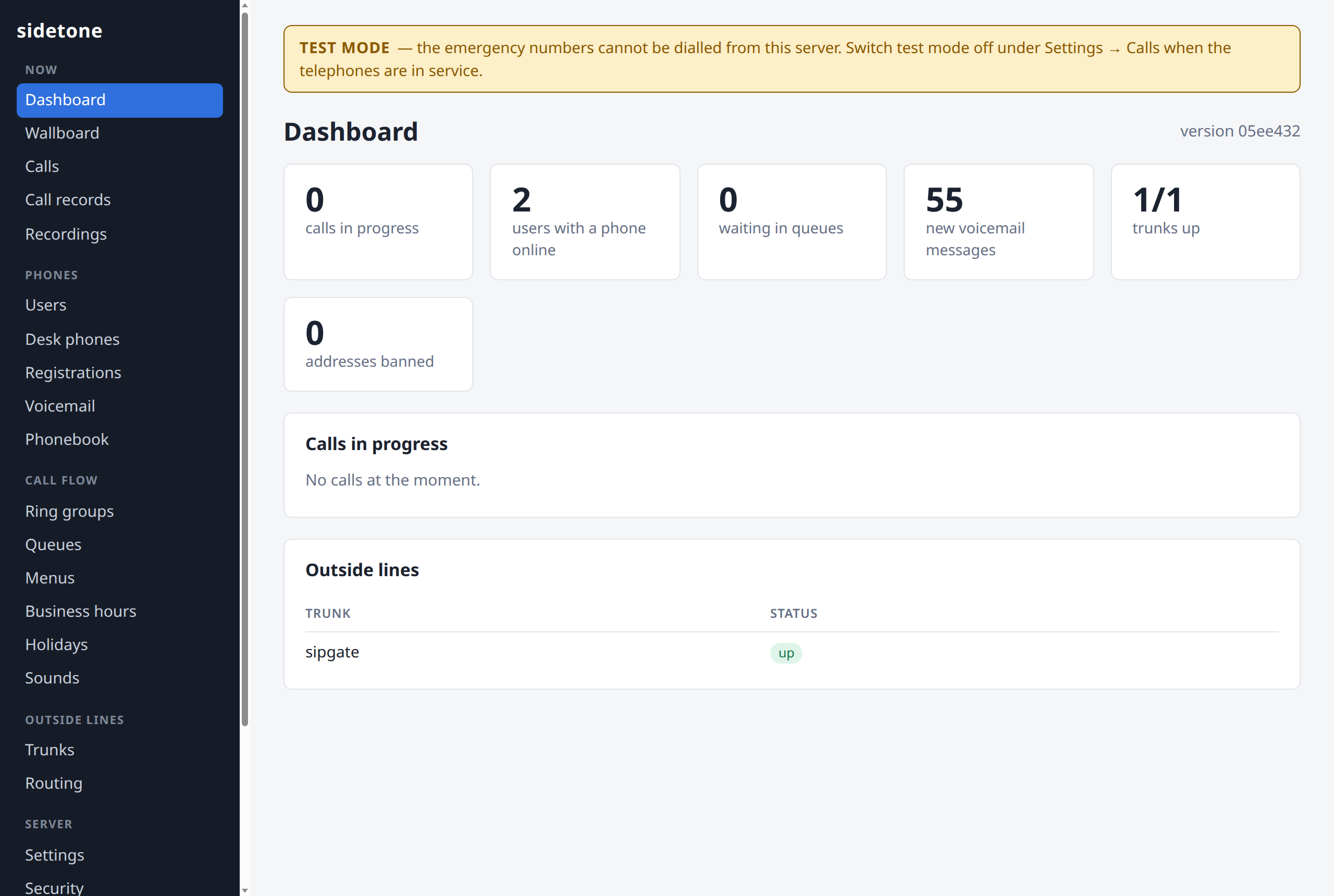Image resolution: width=1334 pixels, height=896 pixels.
Task: Open the Recordings page
Action: click(x=119, y=234)
